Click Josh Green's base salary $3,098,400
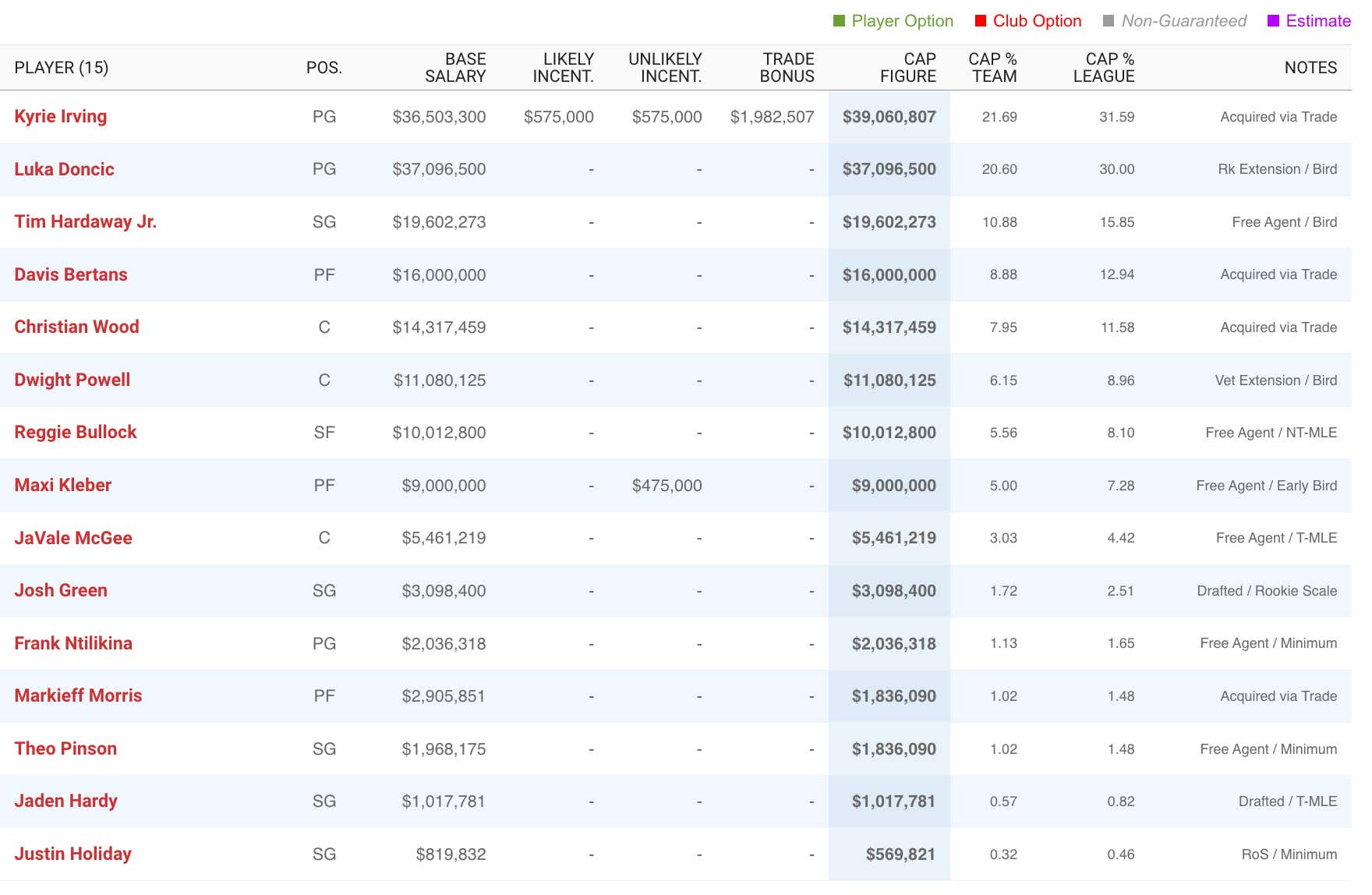 [x=444, y=591]
